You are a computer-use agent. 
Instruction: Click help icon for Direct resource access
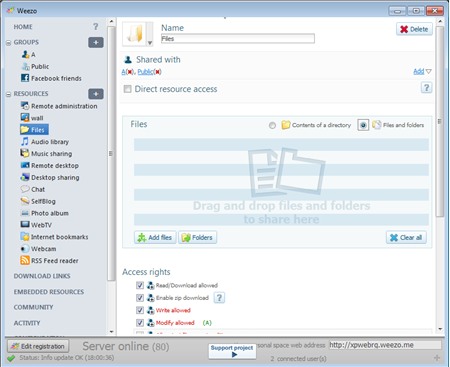click(x=426, y=88)
